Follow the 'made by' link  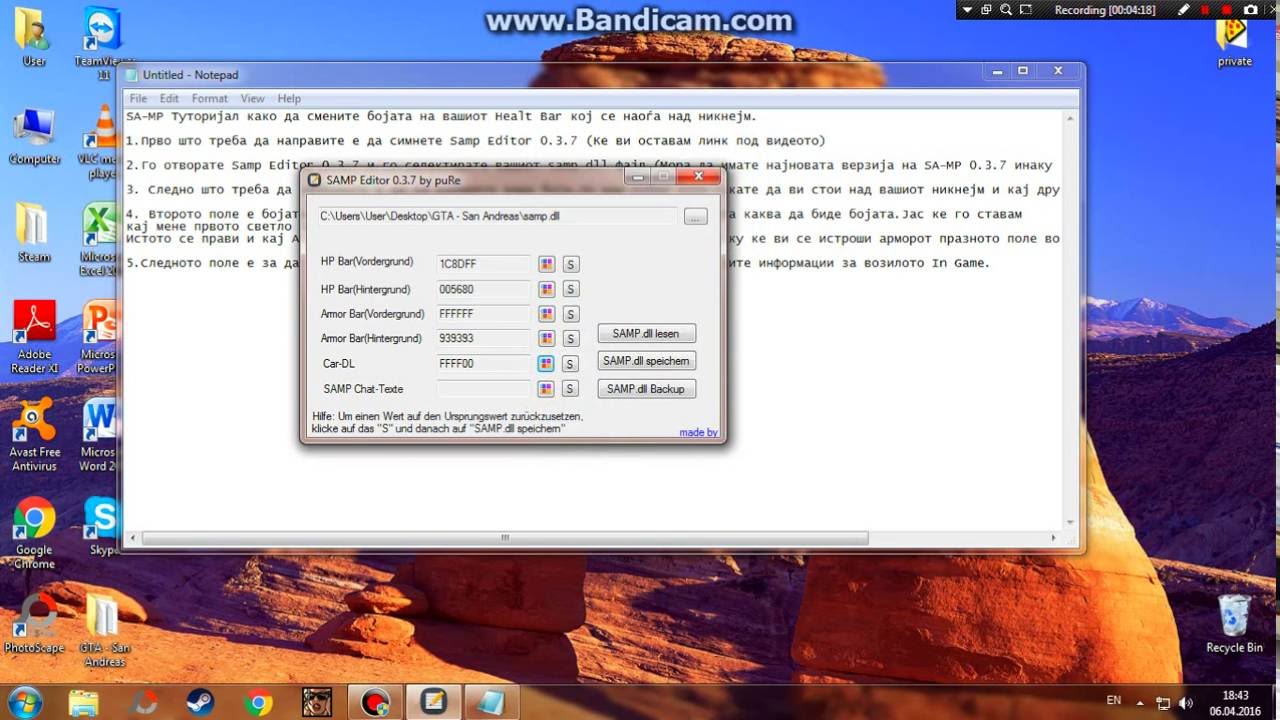pos(698,432)
